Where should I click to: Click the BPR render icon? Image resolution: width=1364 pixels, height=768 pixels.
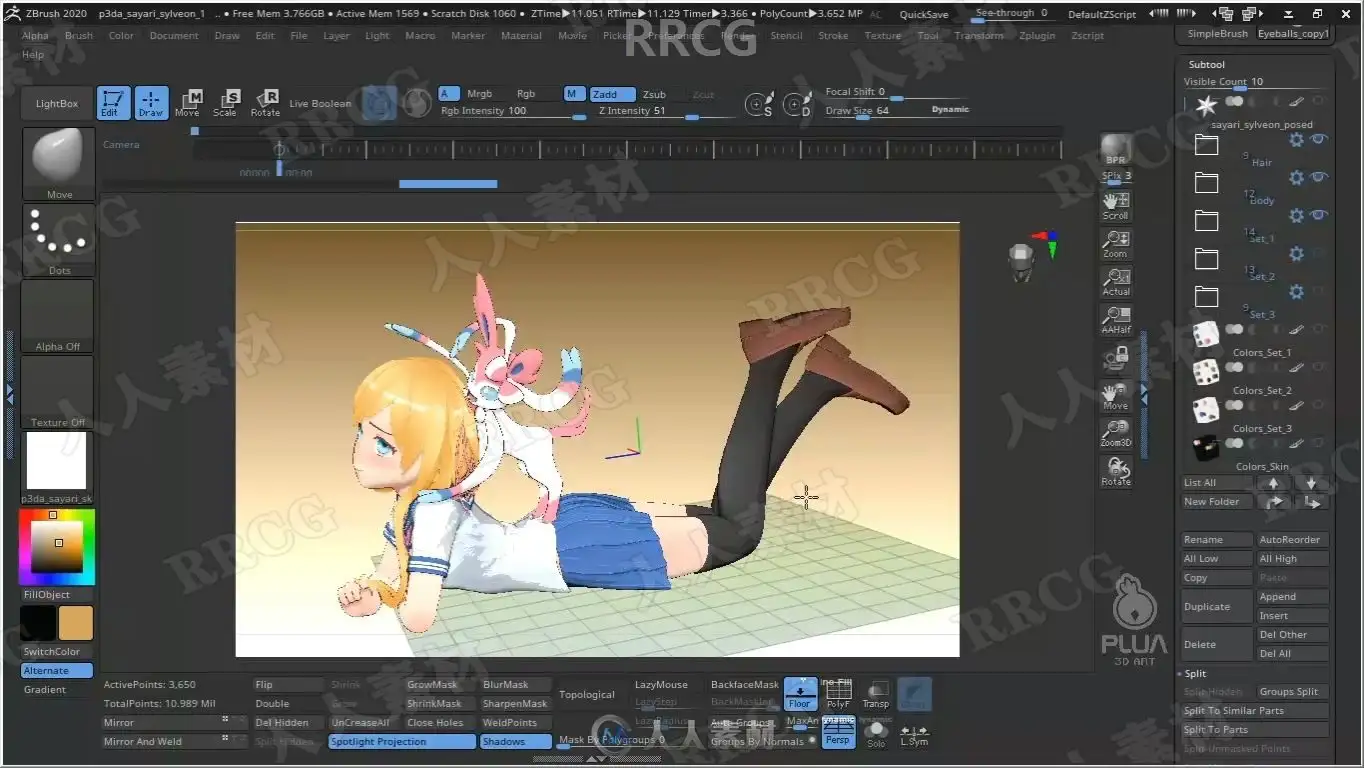tap(1116, 150)
